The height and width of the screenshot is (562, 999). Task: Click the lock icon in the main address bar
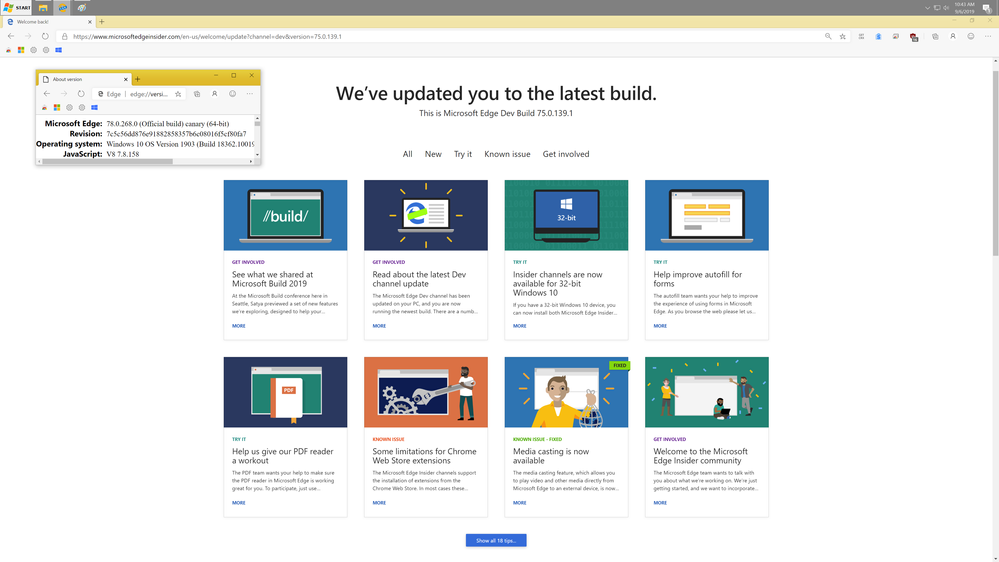pos(64,36)
